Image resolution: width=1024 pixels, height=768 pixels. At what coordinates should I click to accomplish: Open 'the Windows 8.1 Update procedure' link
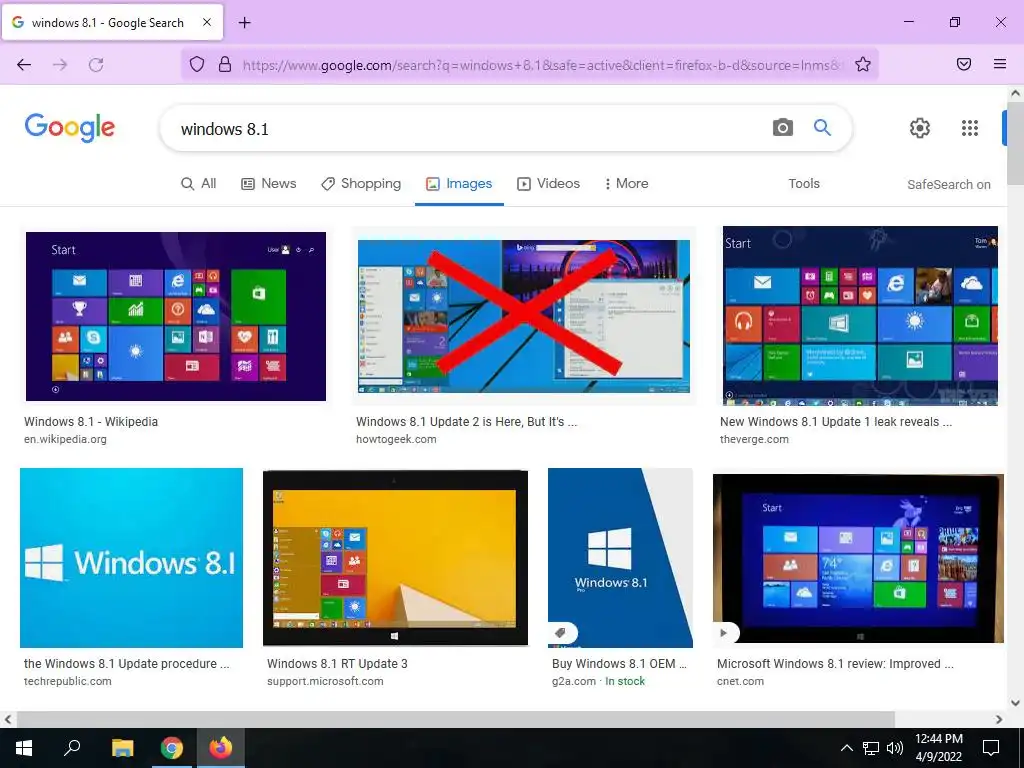pos(127,664)
